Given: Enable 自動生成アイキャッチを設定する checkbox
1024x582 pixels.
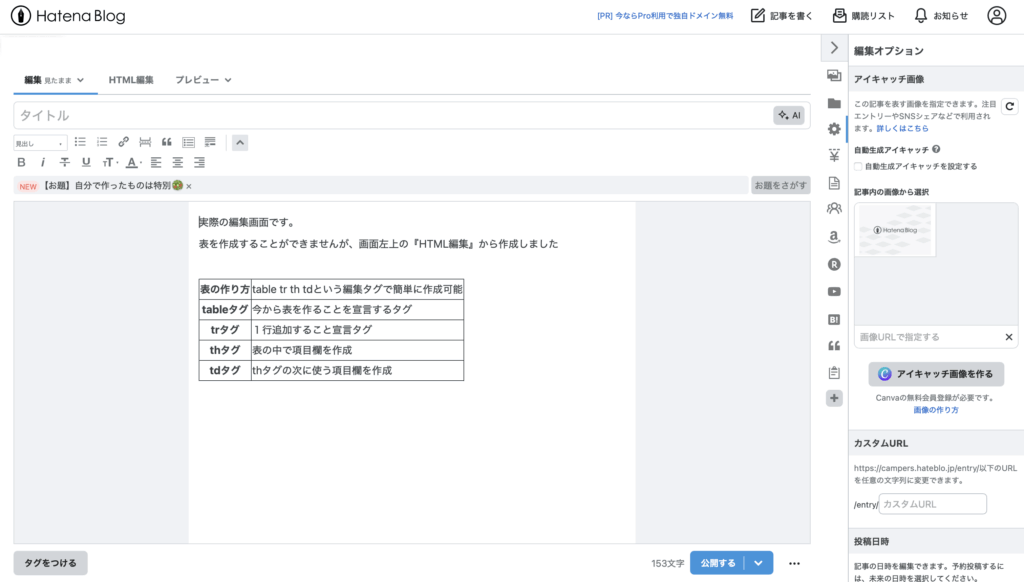Looking at the screenshot, I should (x=858, y=166).
